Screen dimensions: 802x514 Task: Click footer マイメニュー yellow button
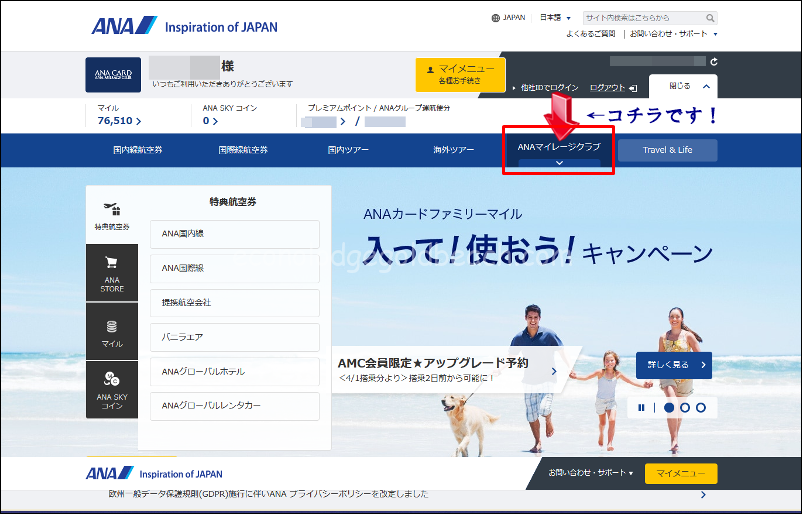pyautogui.click(x=681, y=474)
